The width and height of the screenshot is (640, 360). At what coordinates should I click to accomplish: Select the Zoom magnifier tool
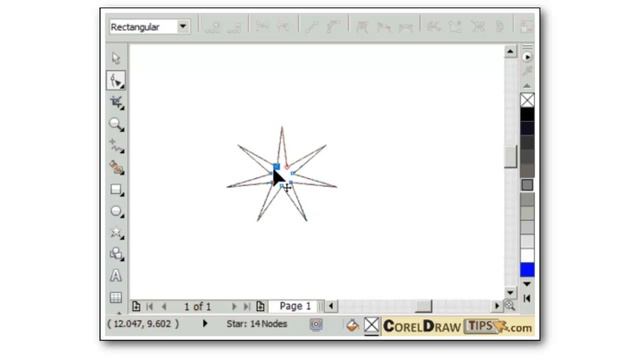coord(116,124)
